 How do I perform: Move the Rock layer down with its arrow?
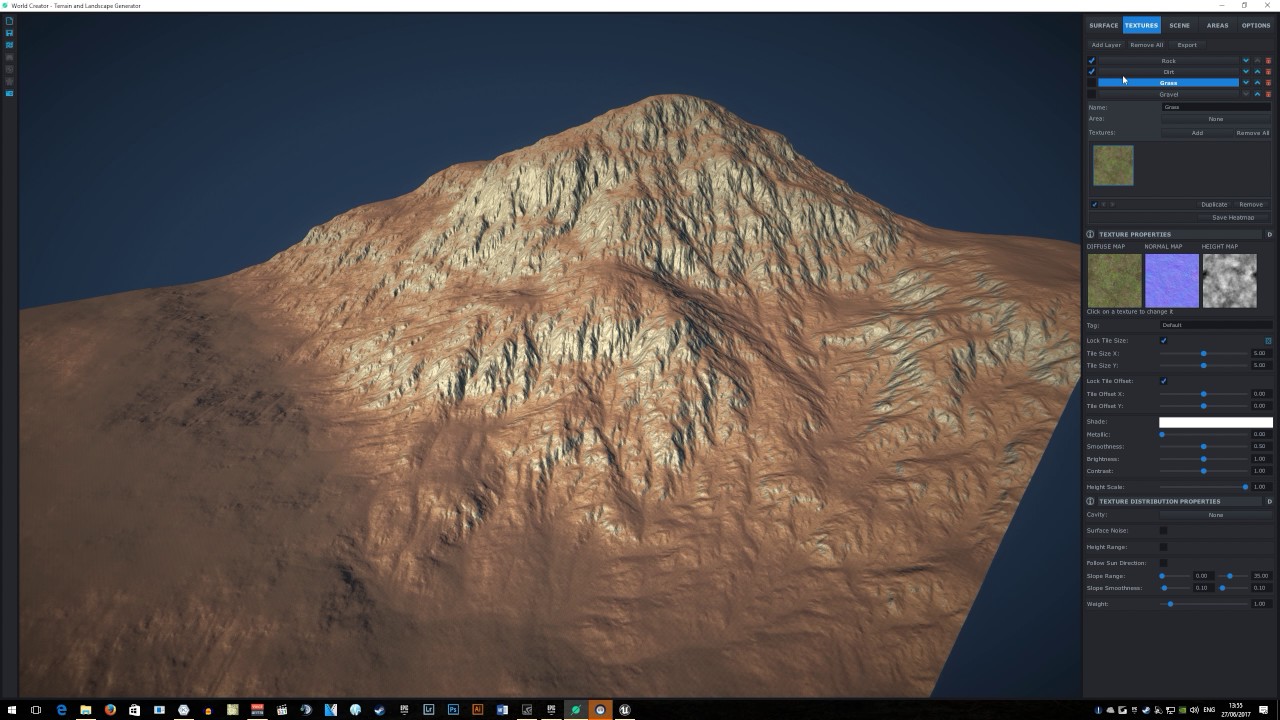(x=1246, y=61)
